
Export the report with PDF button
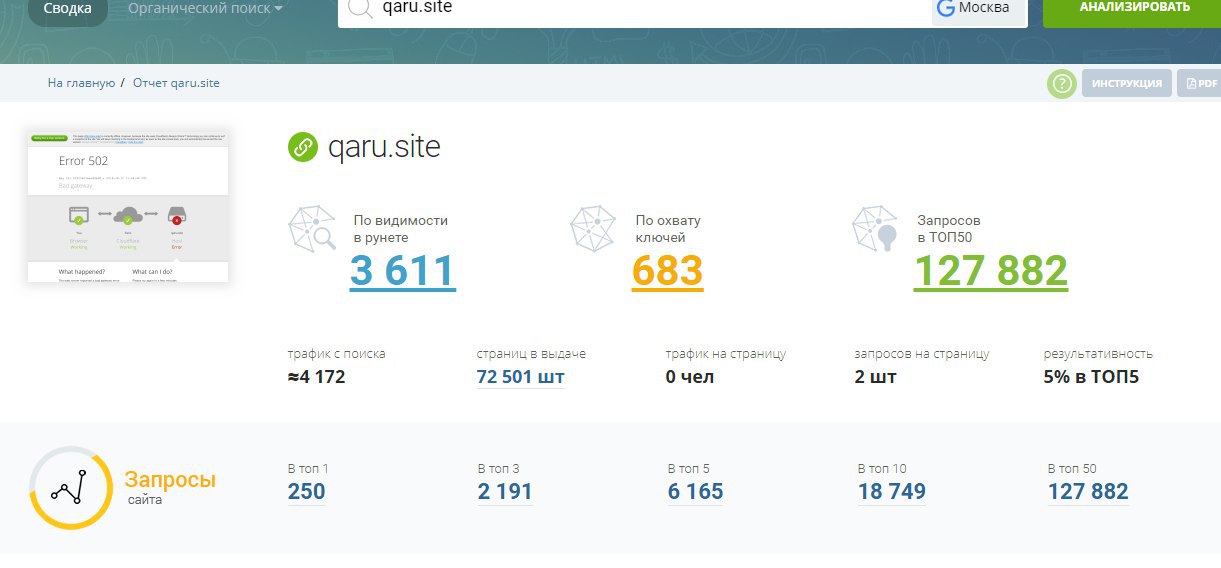(1200, 83)
